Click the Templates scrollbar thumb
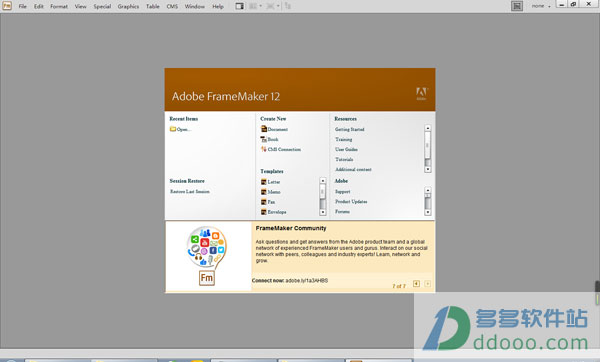 tap(323, 191)
